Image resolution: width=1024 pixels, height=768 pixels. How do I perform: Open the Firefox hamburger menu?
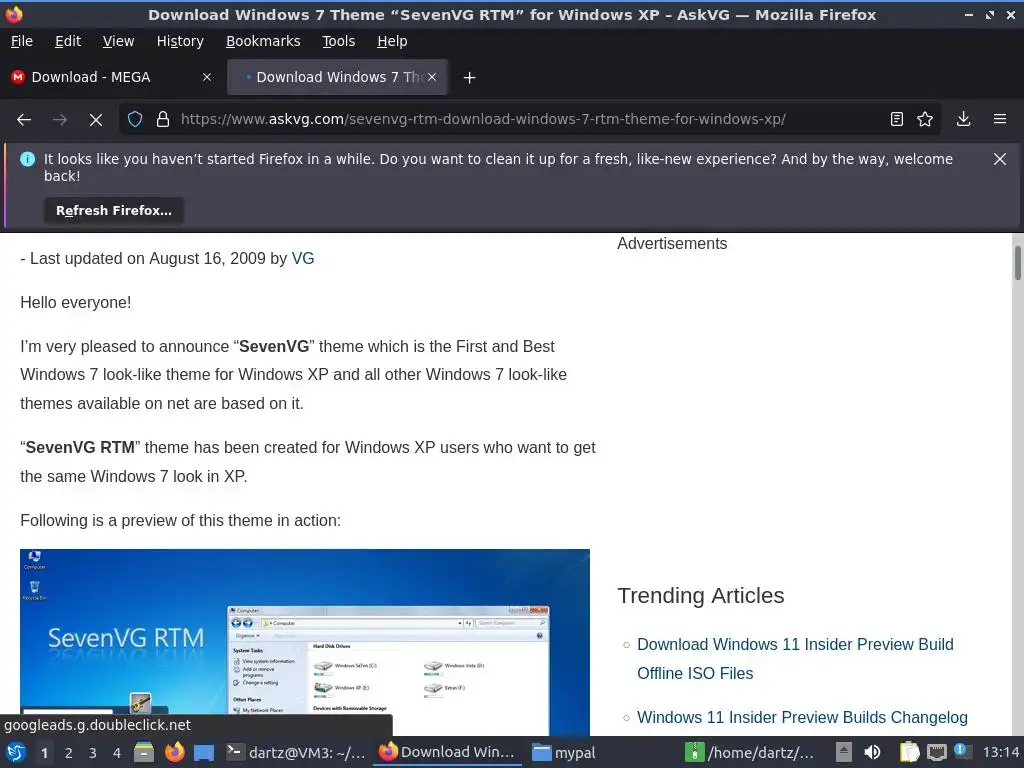coord(1000,119)
